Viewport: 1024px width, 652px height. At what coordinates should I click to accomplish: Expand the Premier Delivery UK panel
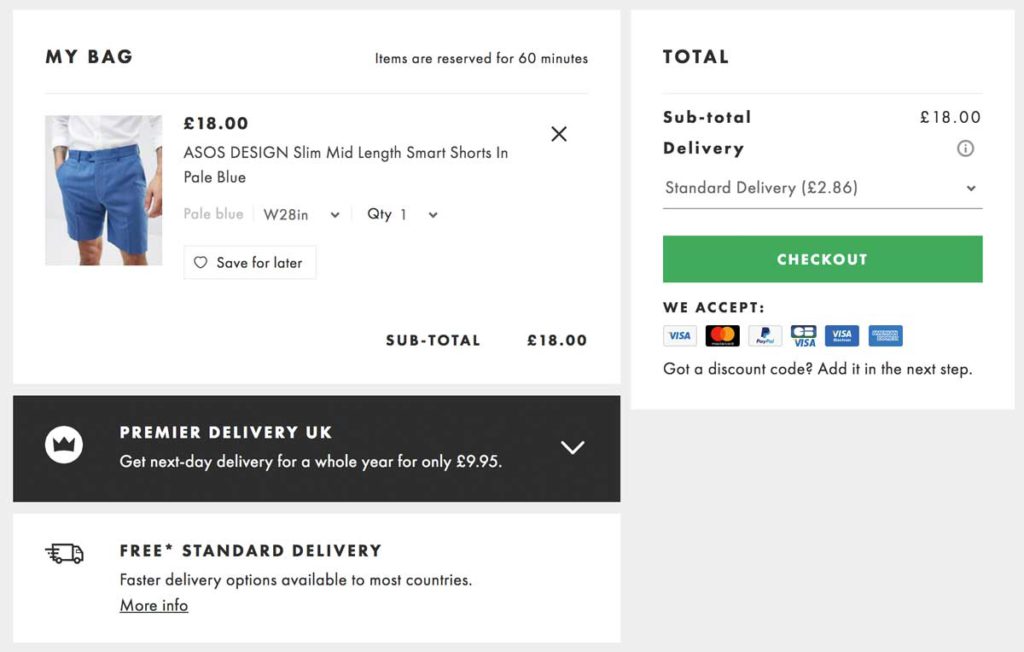coord(573,448)
